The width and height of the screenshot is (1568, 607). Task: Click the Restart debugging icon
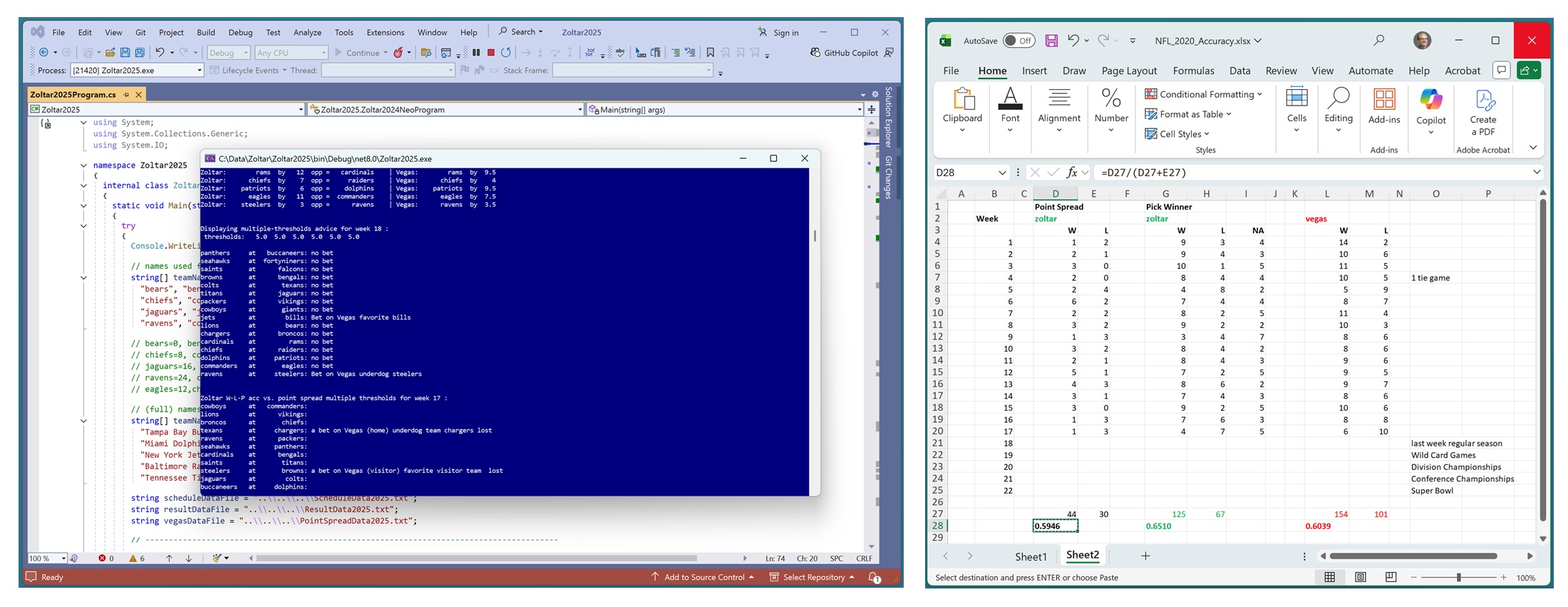[506, 53]
